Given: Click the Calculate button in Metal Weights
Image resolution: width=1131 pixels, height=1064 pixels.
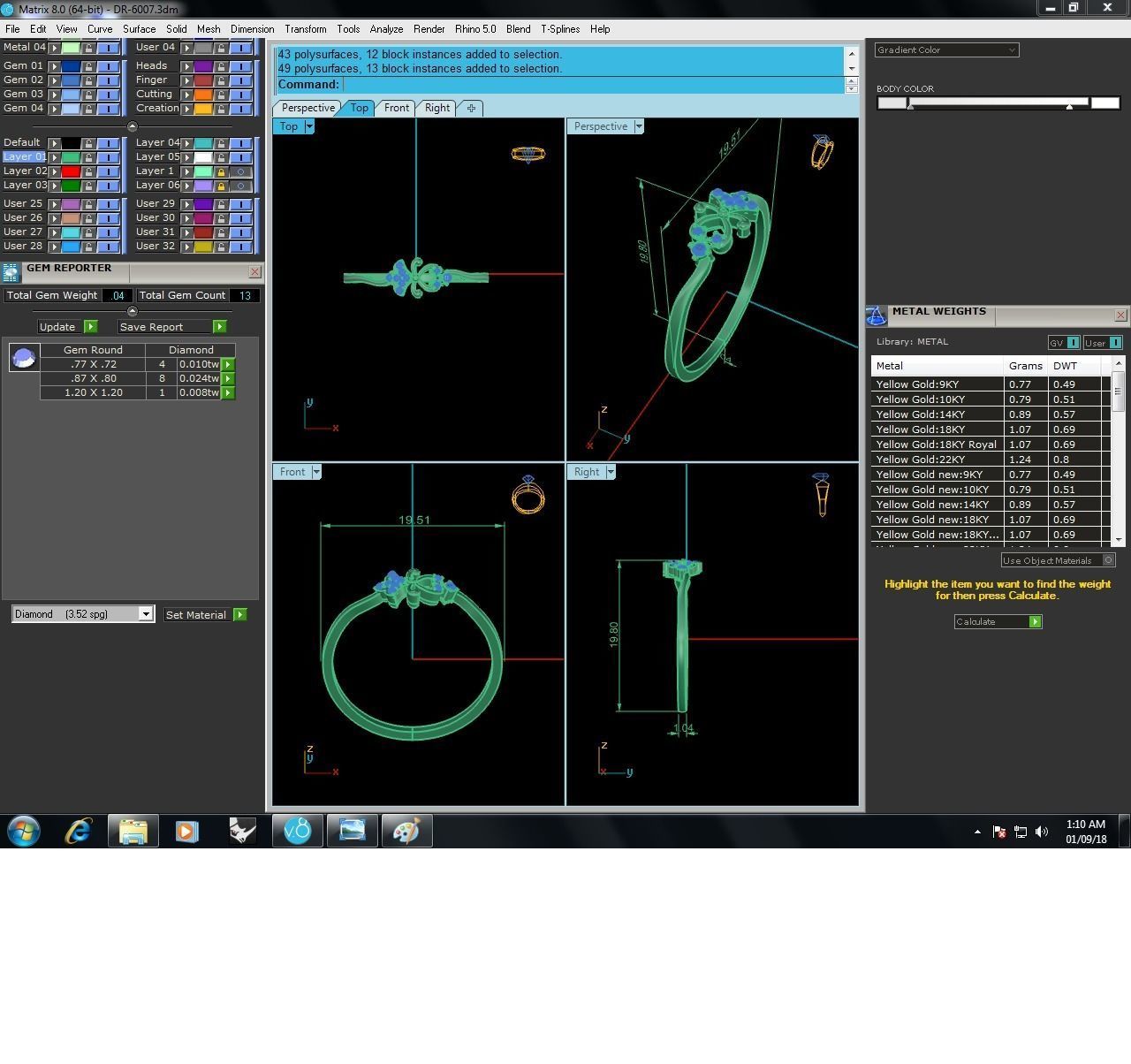Looking at the screenshot, I should tap(998, 622).
